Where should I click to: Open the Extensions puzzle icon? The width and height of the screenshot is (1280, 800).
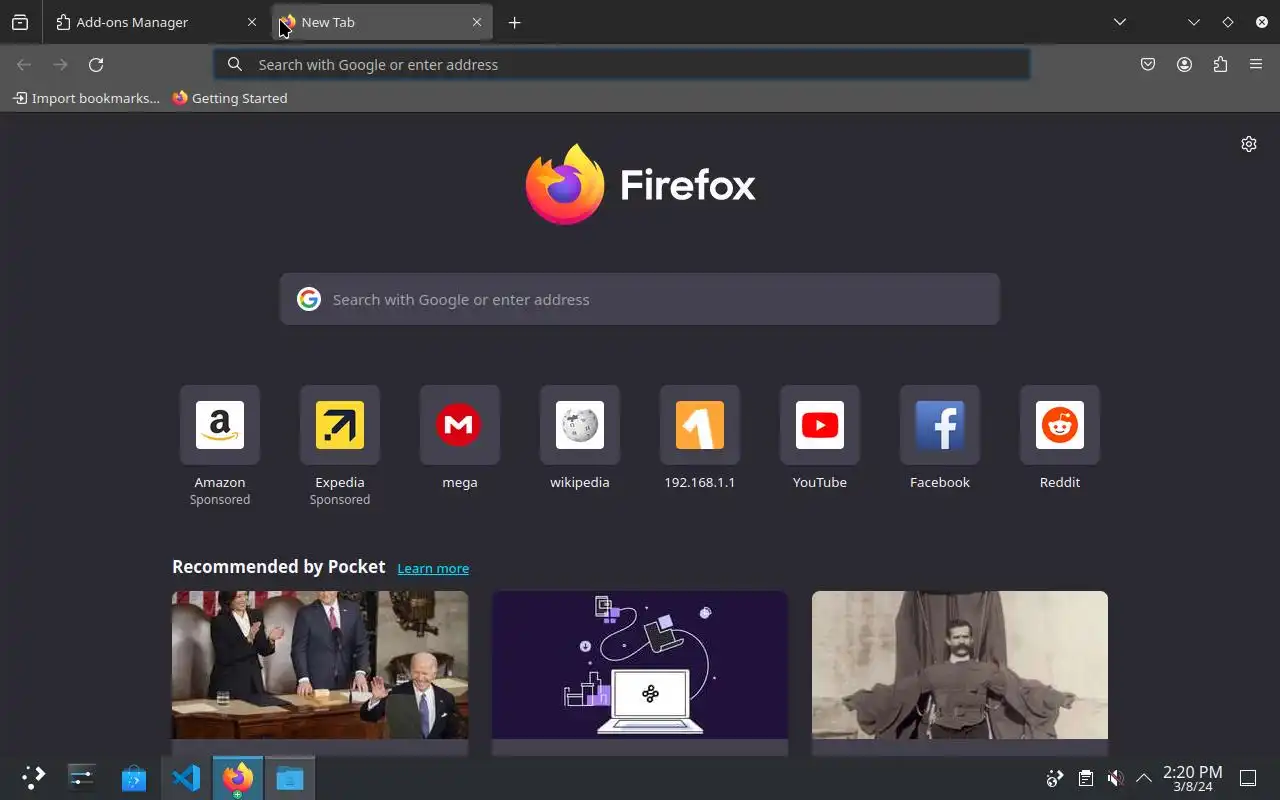tap(1220, 64)
